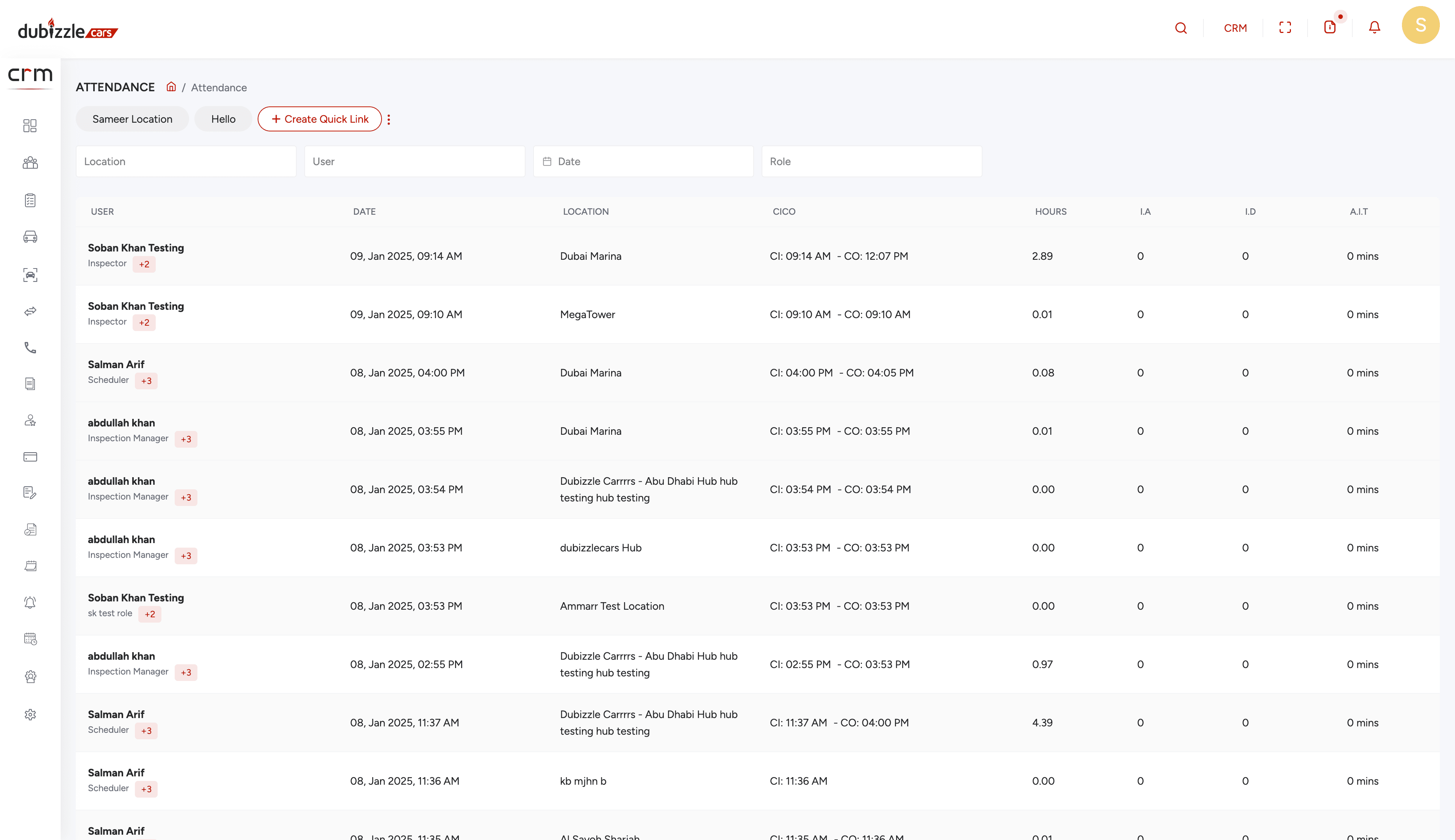Click the CRM link in header
Viewport: 1455px width, 840px height.
1235,28
